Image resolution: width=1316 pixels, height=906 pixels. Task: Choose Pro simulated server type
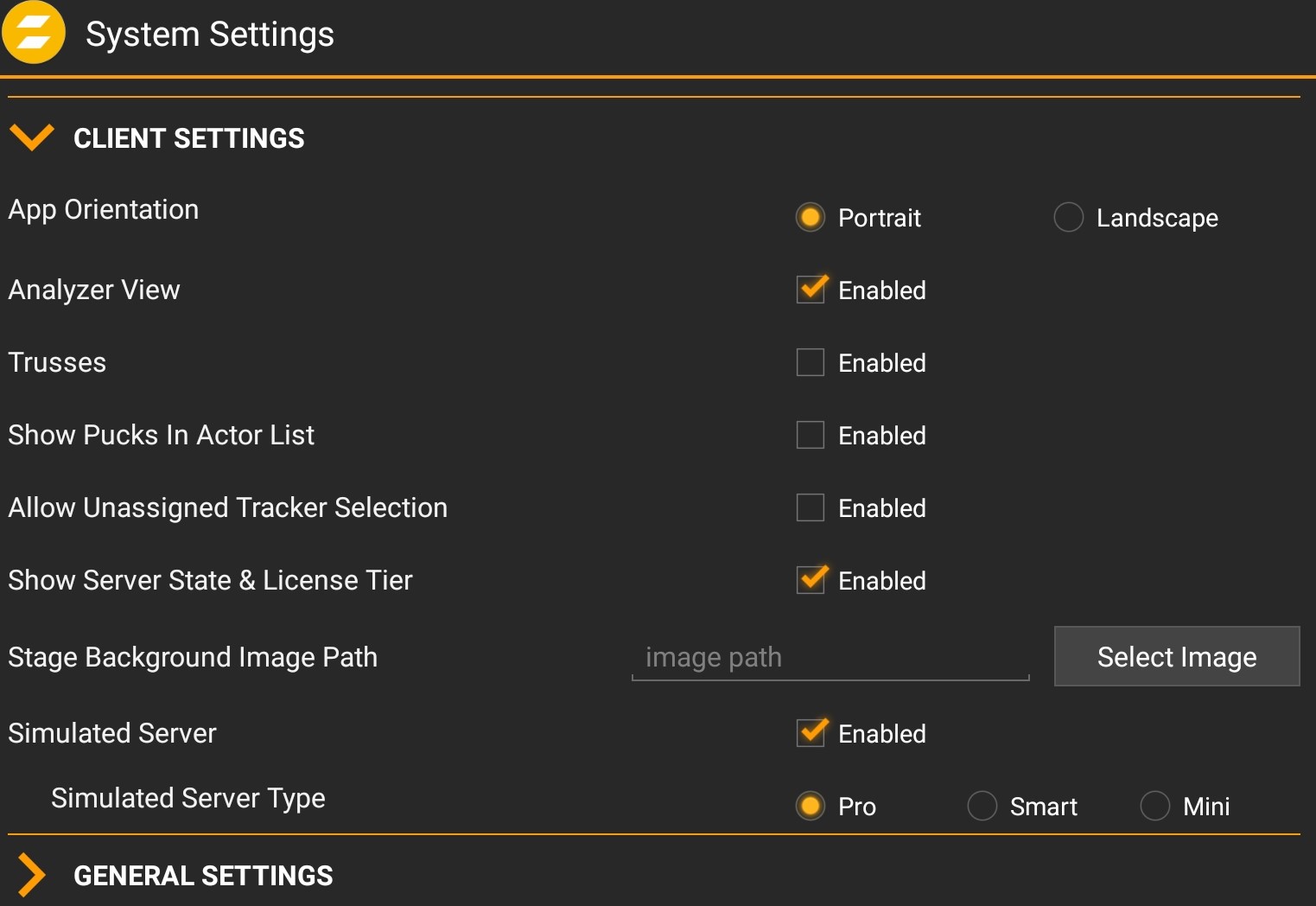pos(810,806)
